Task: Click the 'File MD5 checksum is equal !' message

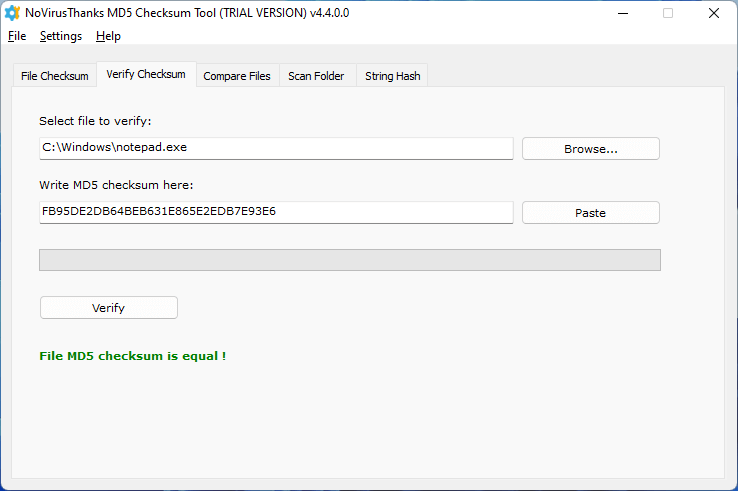Action: [x=133, y=356]
